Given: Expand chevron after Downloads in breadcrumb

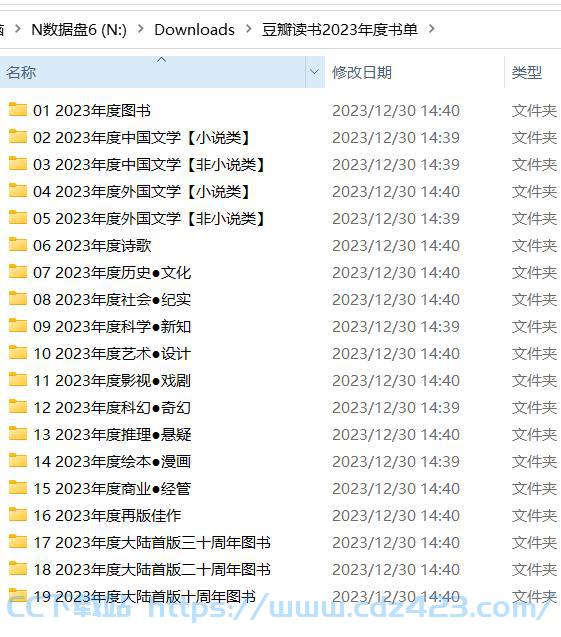Looking at the screenshot, I should 248,29.
